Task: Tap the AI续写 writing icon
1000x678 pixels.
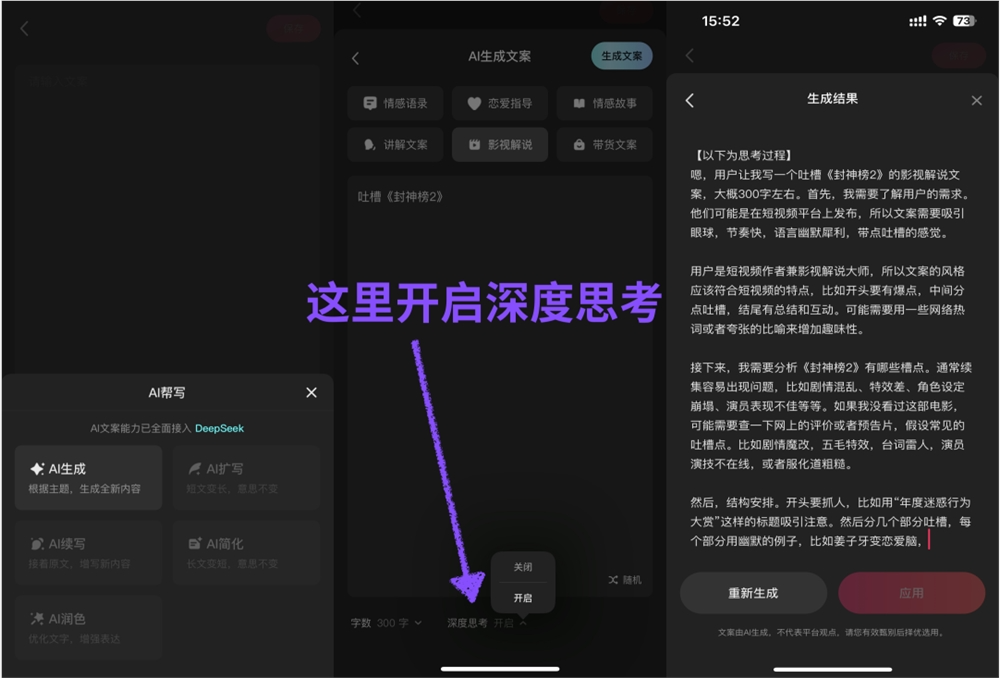Action: tap(38, 541)
